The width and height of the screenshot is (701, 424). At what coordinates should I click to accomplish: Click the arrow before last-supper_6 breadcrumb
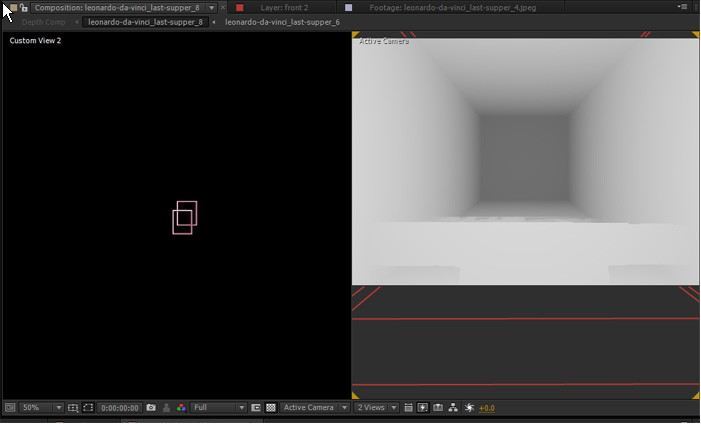point(214,22)
